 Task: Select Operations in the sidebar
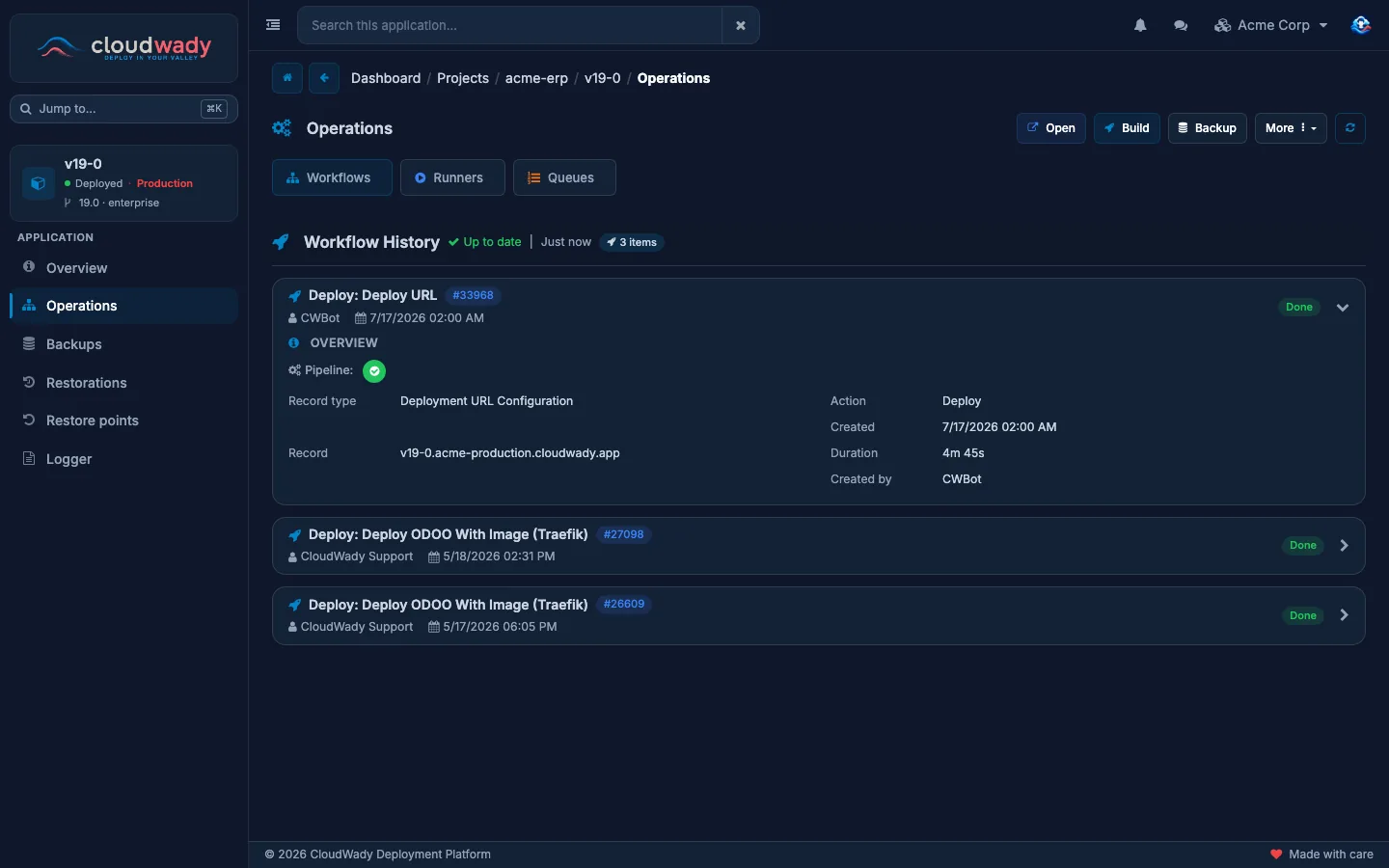tap(123, 306)
